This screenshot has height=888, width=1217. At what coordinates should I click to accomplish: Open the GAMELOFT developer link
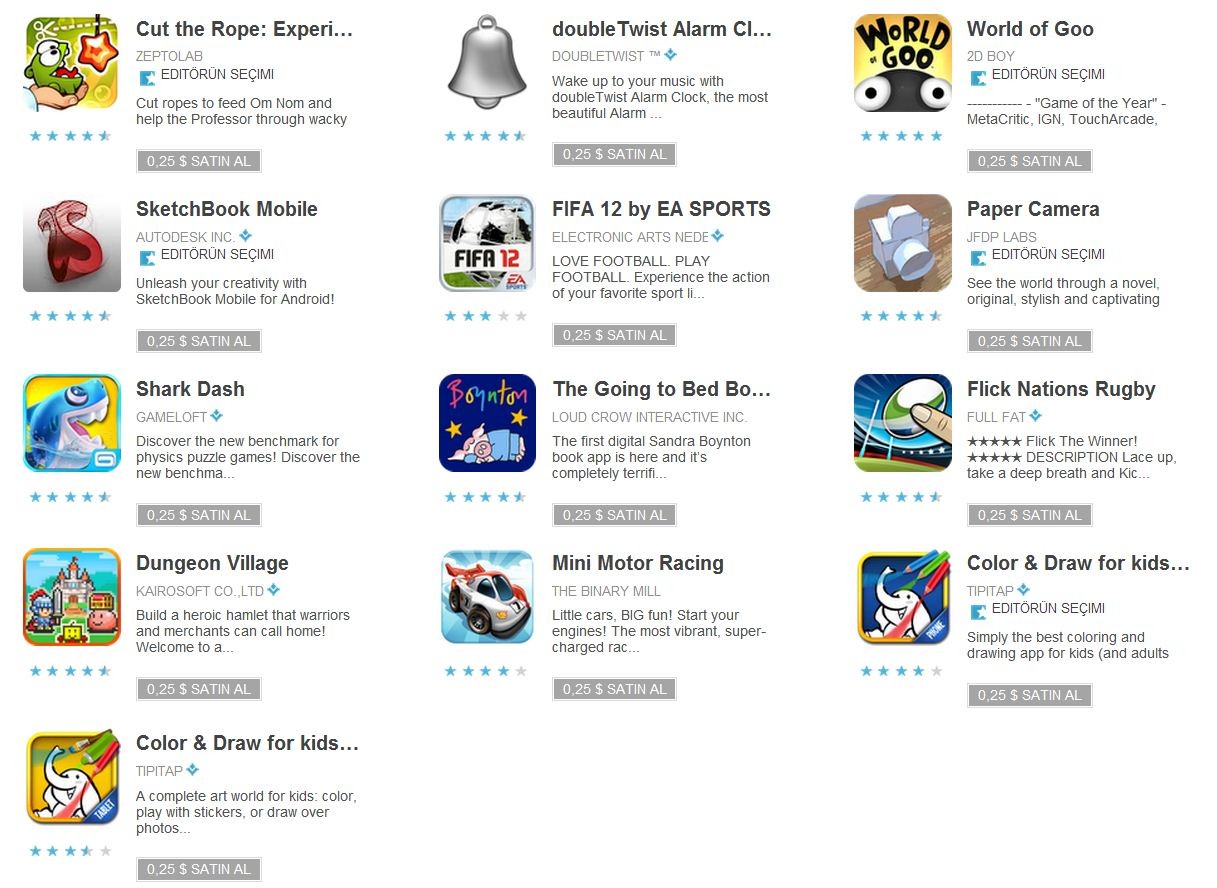[x=171, y=417]
